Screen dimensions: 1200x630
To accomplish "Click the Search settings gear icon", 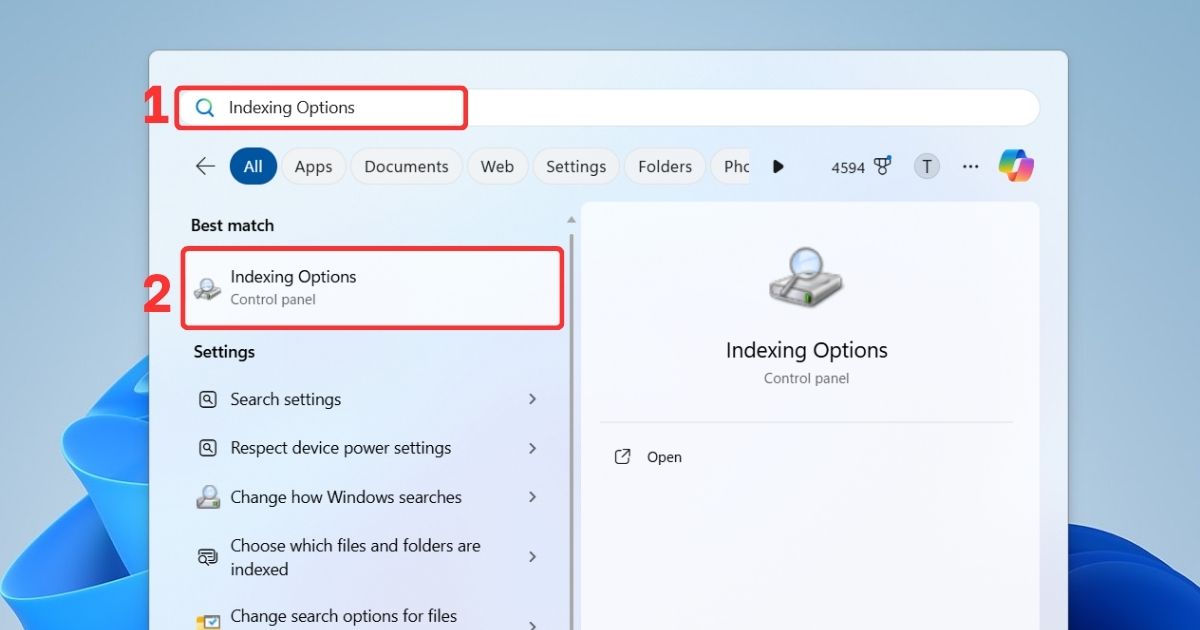I will (207, 399).
